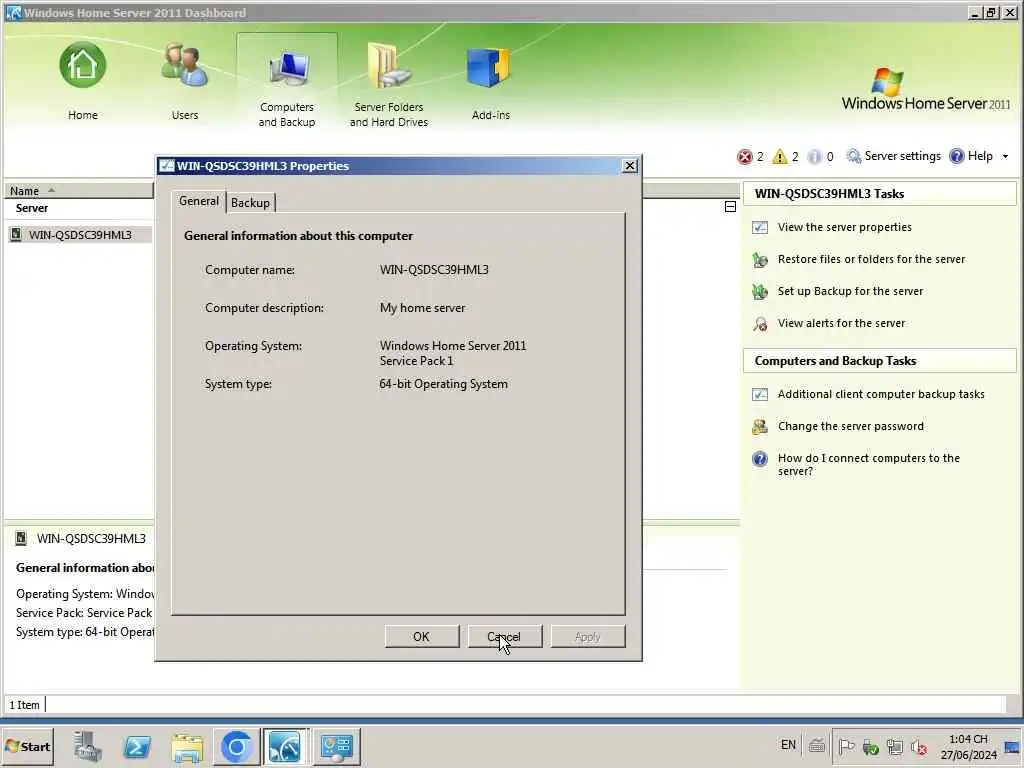This screenshot has width=1024, height=768.
Task: Click the server icon in details pane
Action: (x=22, y=538)
